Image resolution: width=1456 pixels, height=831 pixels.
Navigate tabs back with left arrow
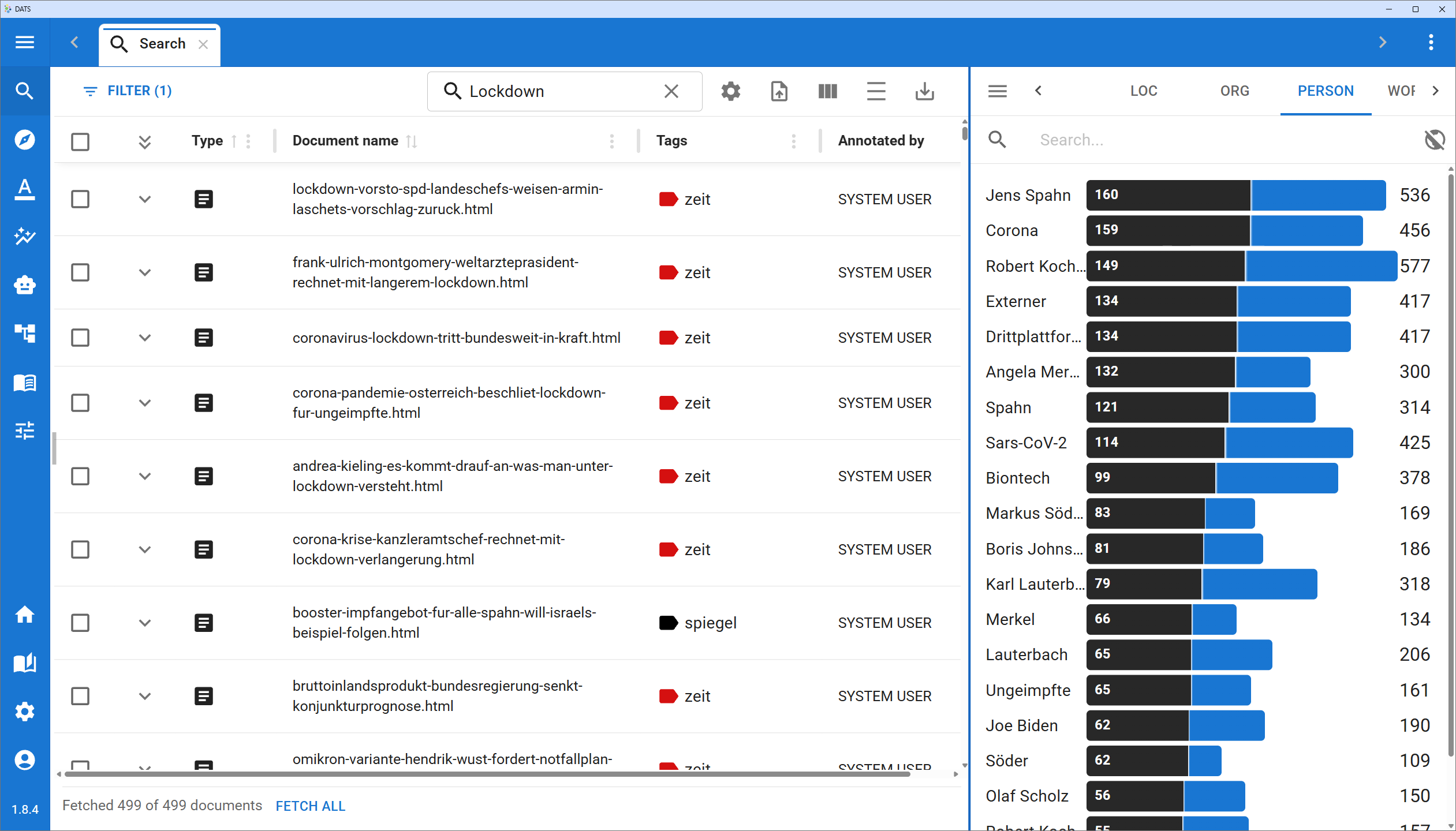coord(74,42)
